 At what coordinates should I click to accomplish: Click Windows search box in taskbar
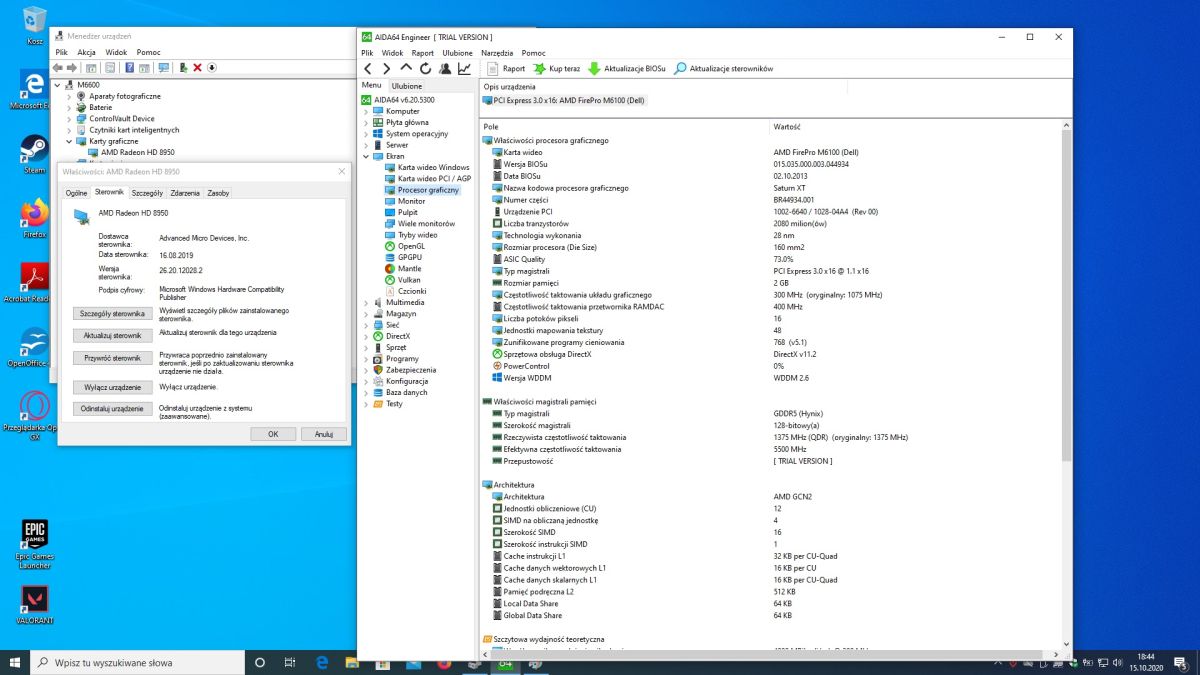click(138, 663)
